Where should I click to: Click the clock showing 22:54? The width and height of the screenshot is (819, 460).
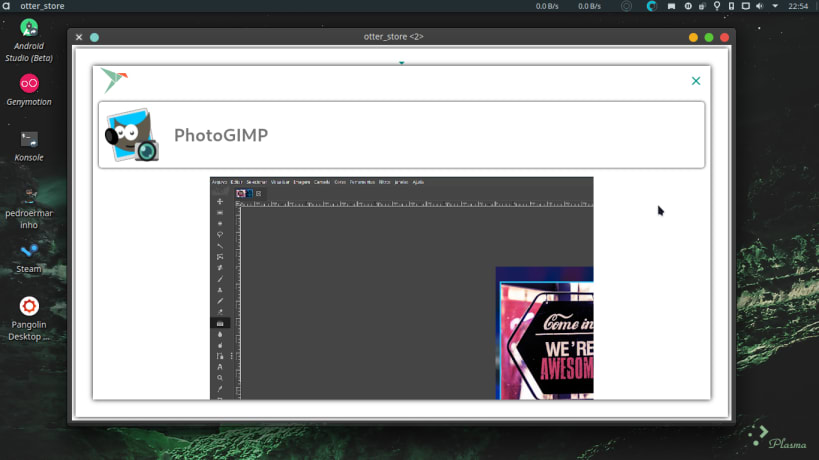[x=798, y=6]
